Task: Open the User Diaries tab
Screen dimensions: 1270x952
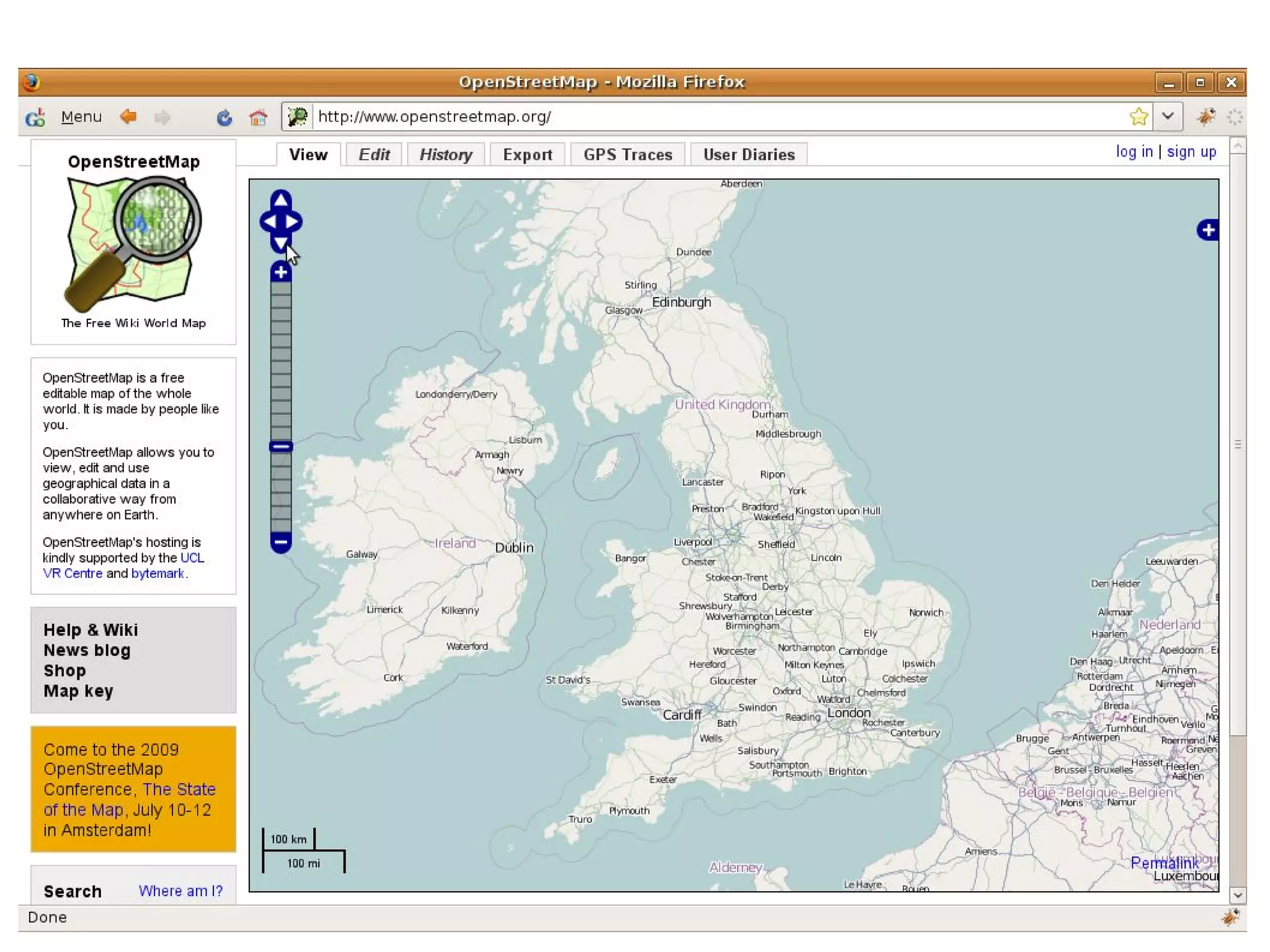Action: (x=748, y=154)
